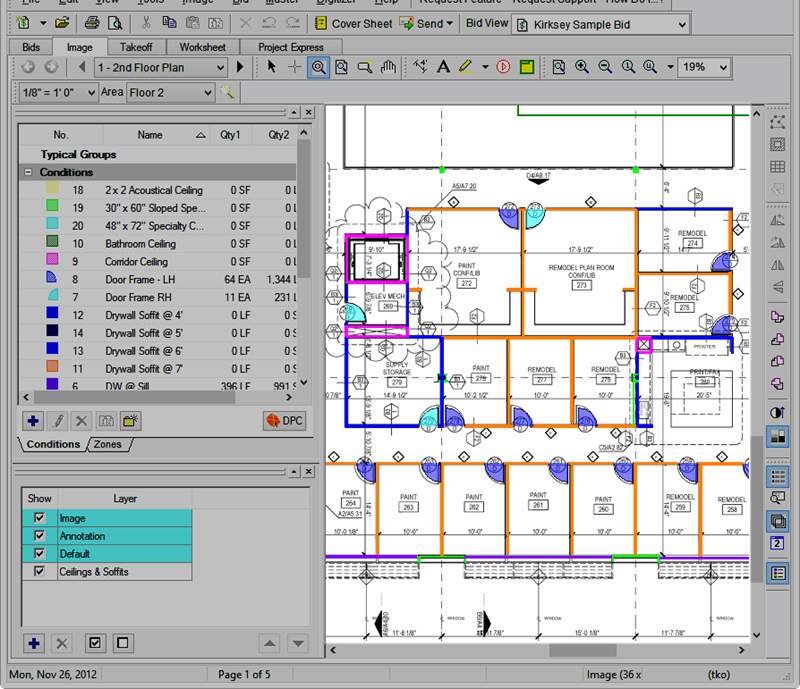Delete condition with X icon

point(82,421)
